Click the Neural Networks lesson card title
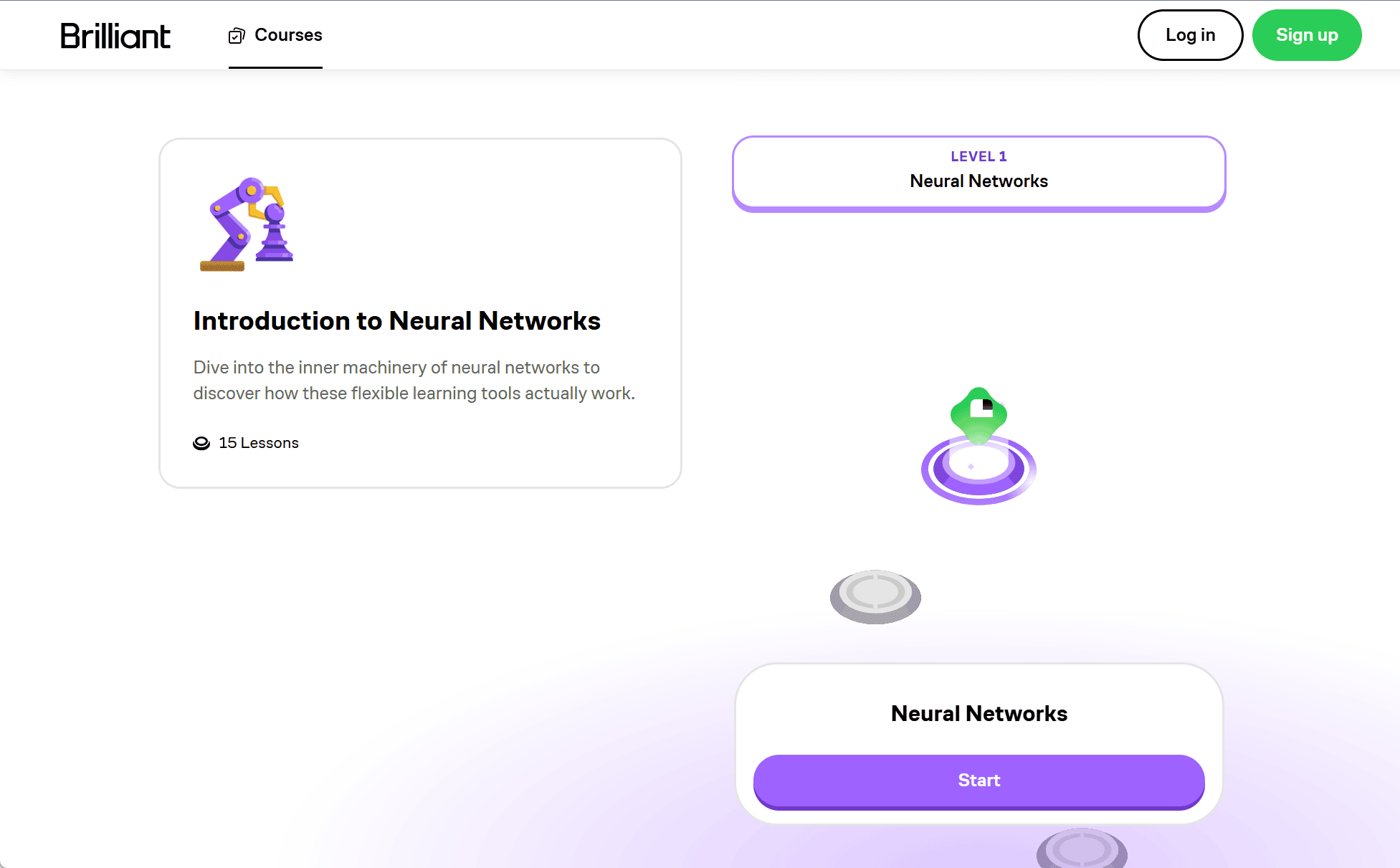Image resolution: width=1400 pixels, height=868 pixels. [x=978, y=714]
